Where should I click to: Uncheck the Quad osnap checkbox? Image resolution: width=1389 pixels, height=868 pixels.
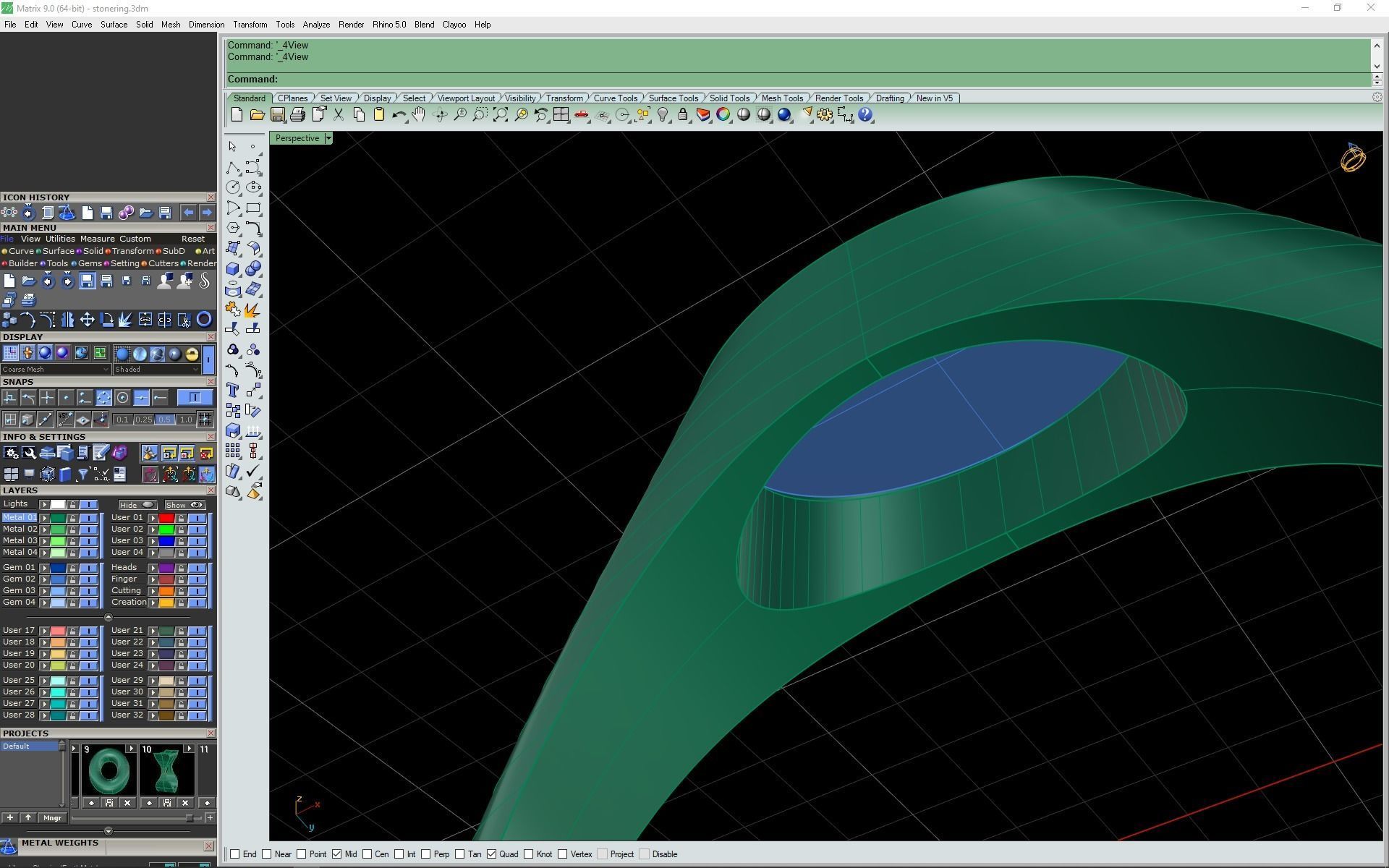pyautogui.click(x=492, y=854)
